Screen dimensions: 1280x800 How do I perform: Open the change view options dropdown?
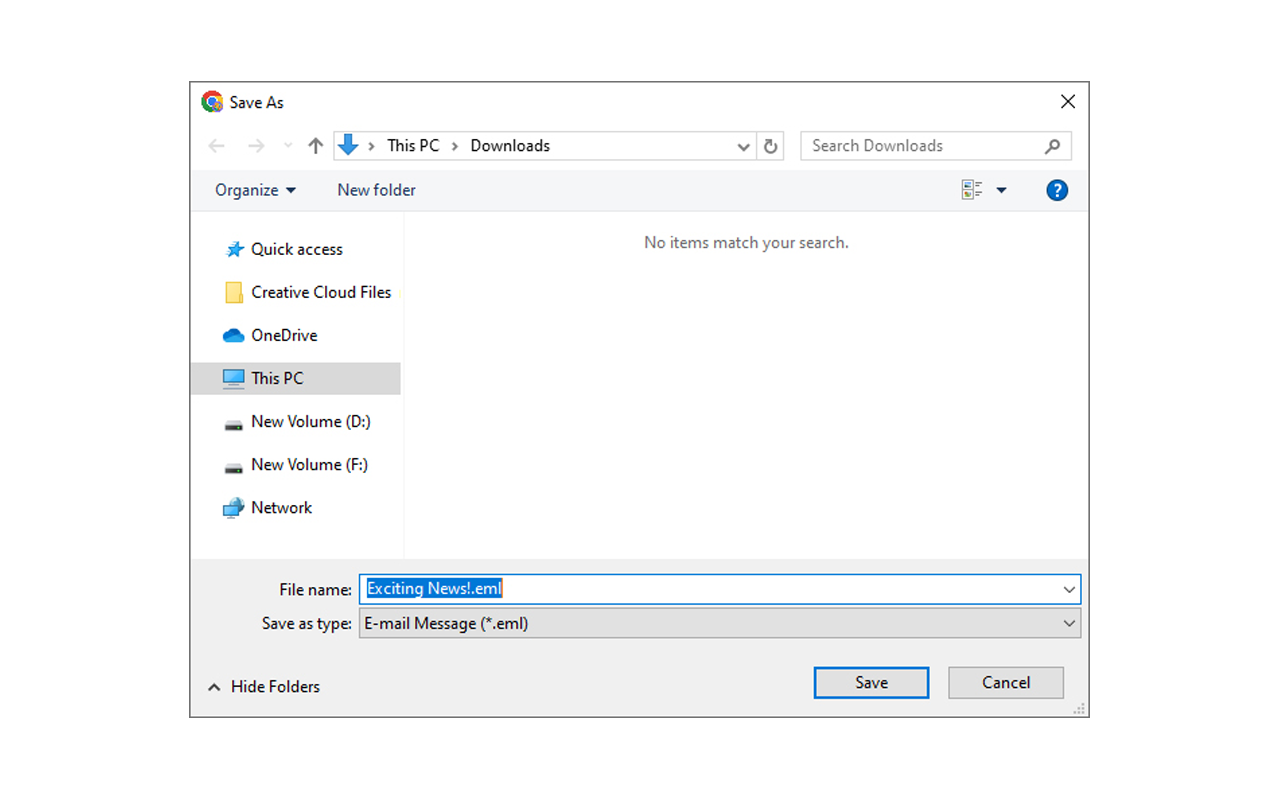click(1001, 189)
